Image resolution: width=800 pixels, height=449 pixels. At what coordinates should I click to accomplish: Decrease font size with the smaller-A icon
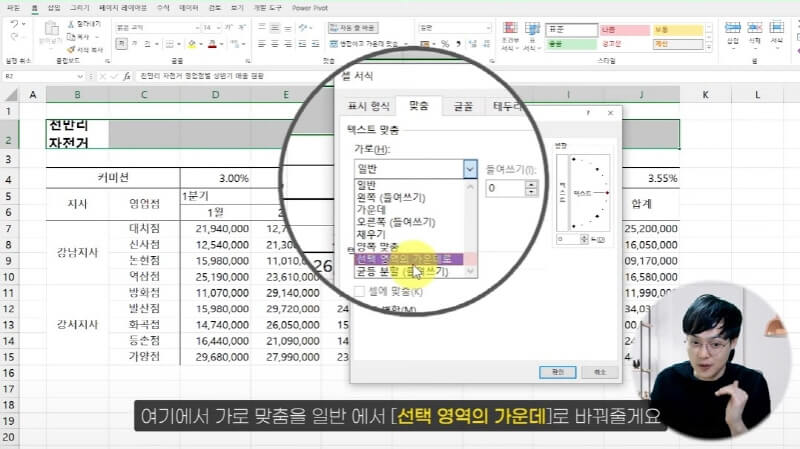[x=241, y=28]
